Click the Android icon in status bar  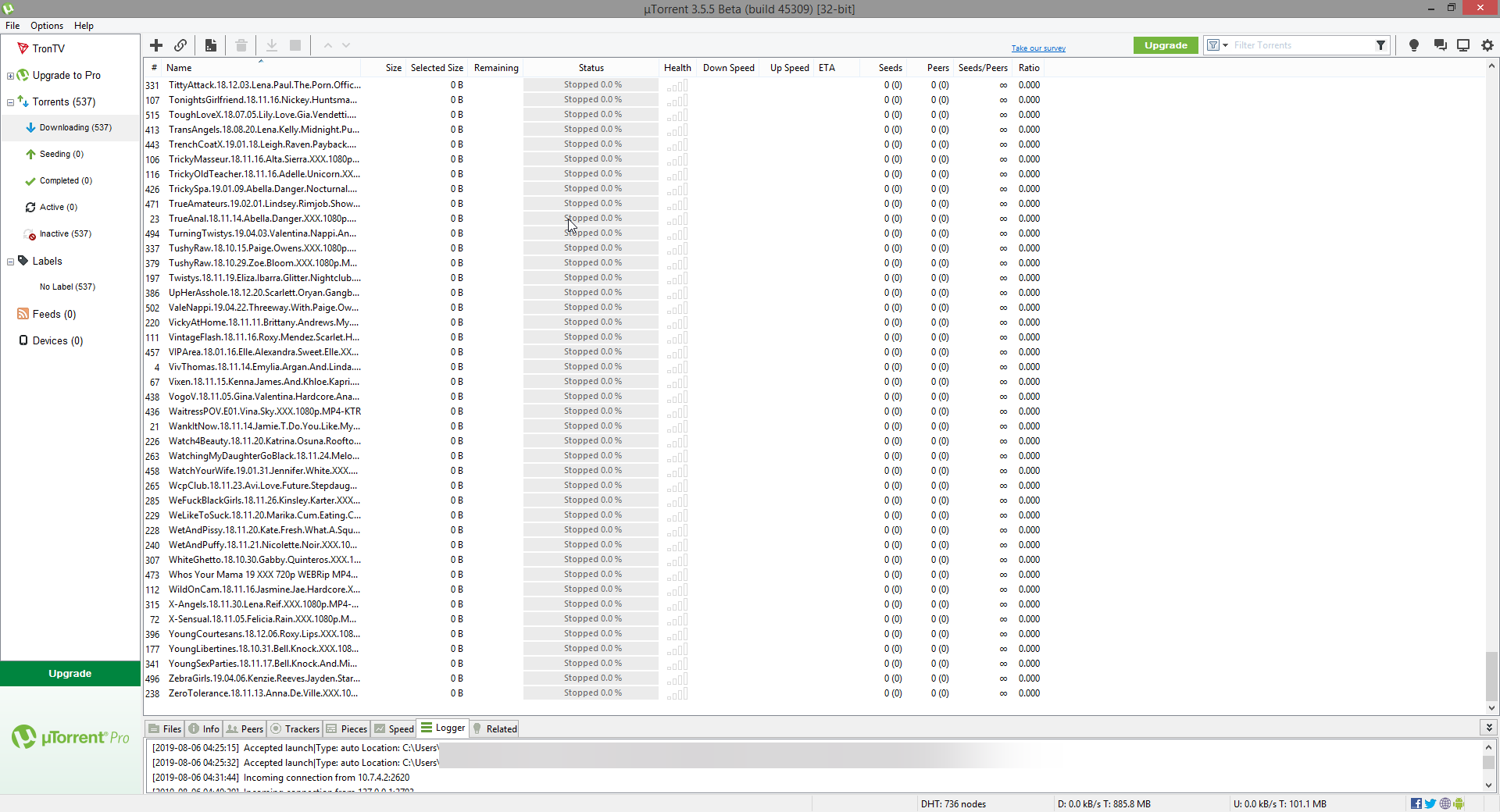click(1459, 803)
